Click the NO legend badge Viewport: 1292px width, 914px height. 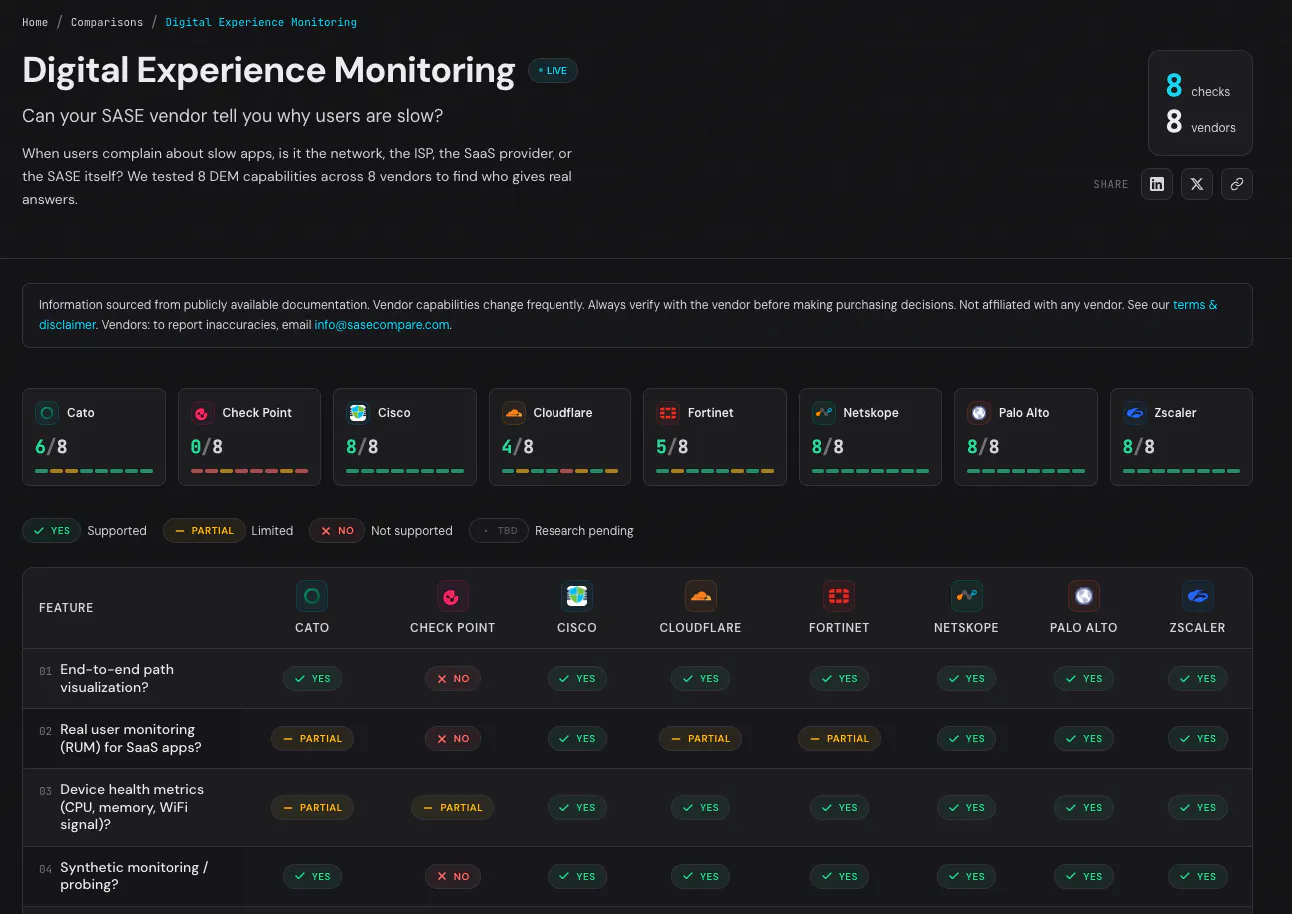tap(336, 531)
